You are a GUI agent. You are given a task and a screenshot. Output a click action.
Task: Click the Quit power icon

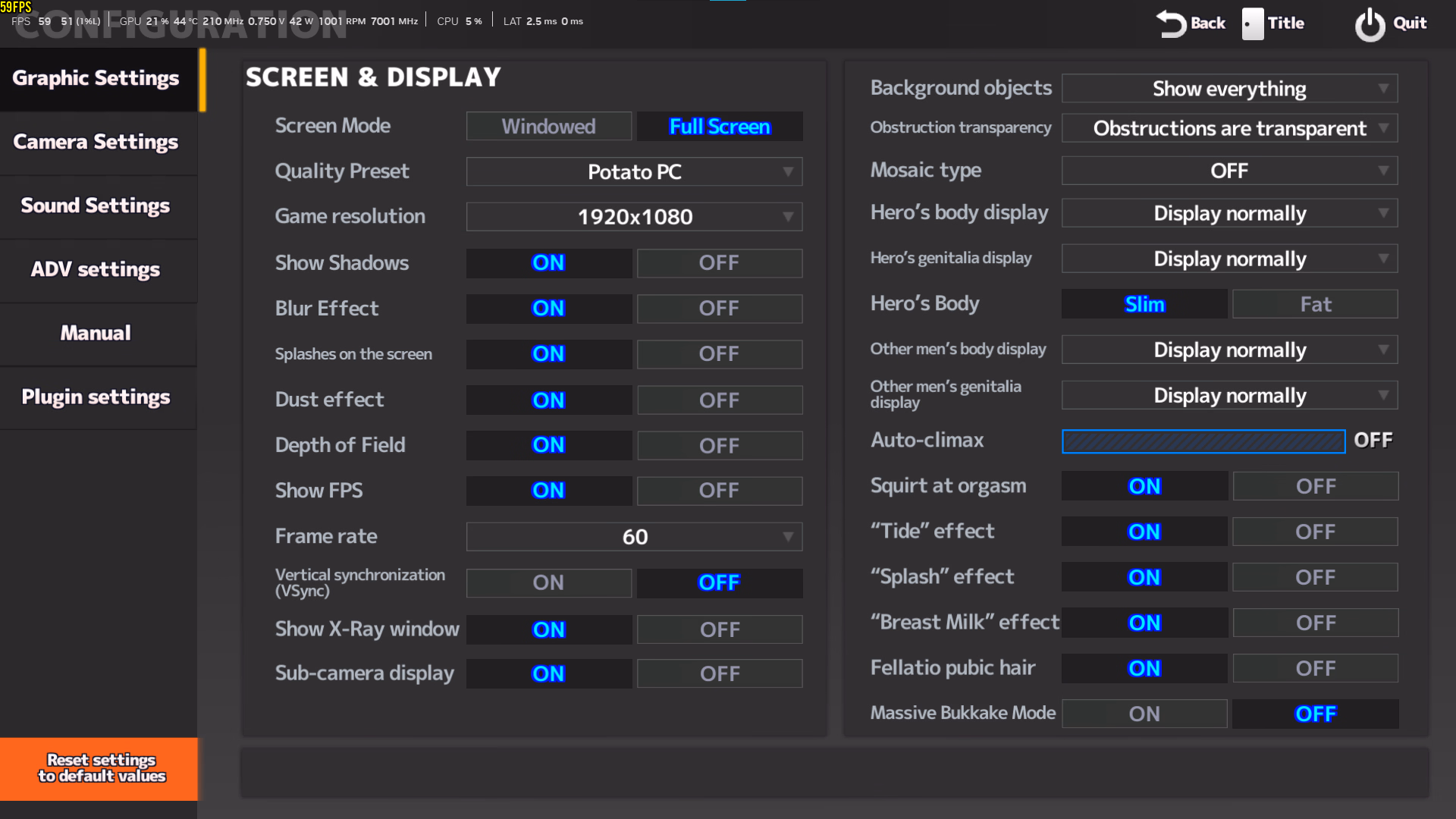(1370, 24)
